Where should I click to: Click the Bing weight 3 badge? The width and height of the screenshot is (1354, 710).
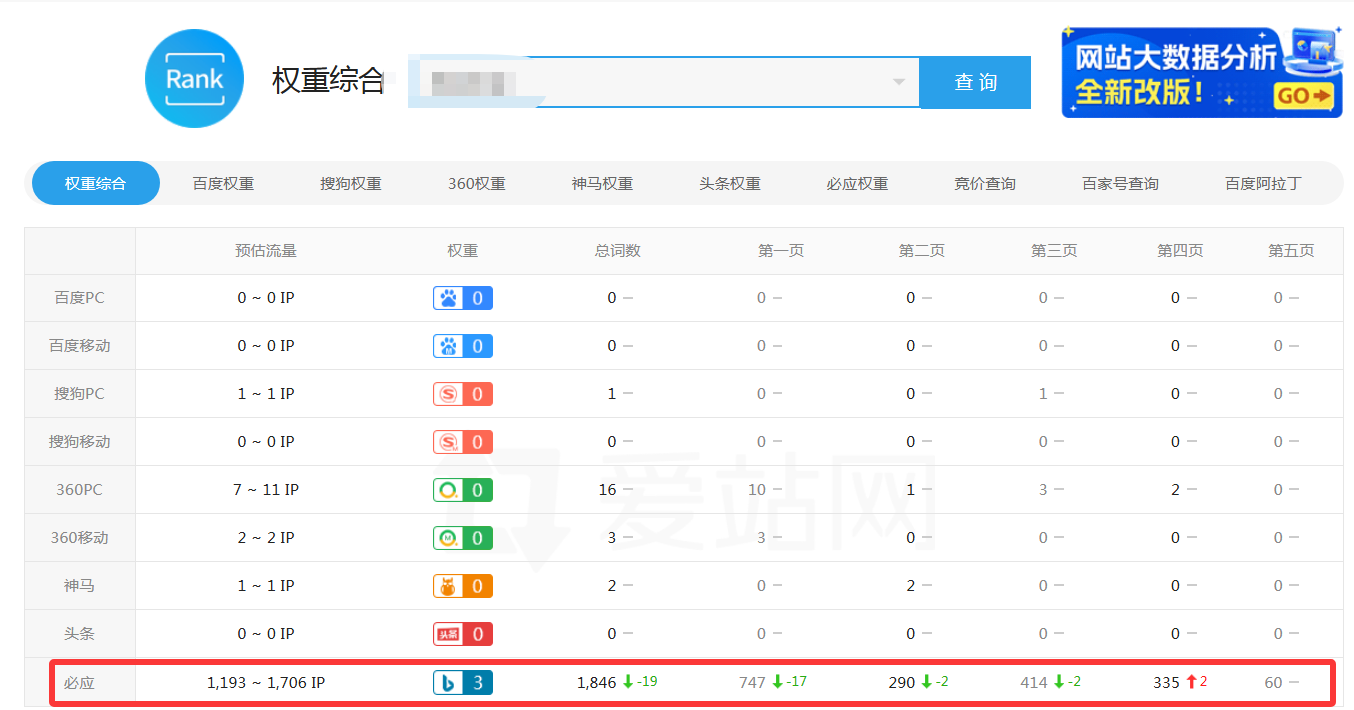462,683
